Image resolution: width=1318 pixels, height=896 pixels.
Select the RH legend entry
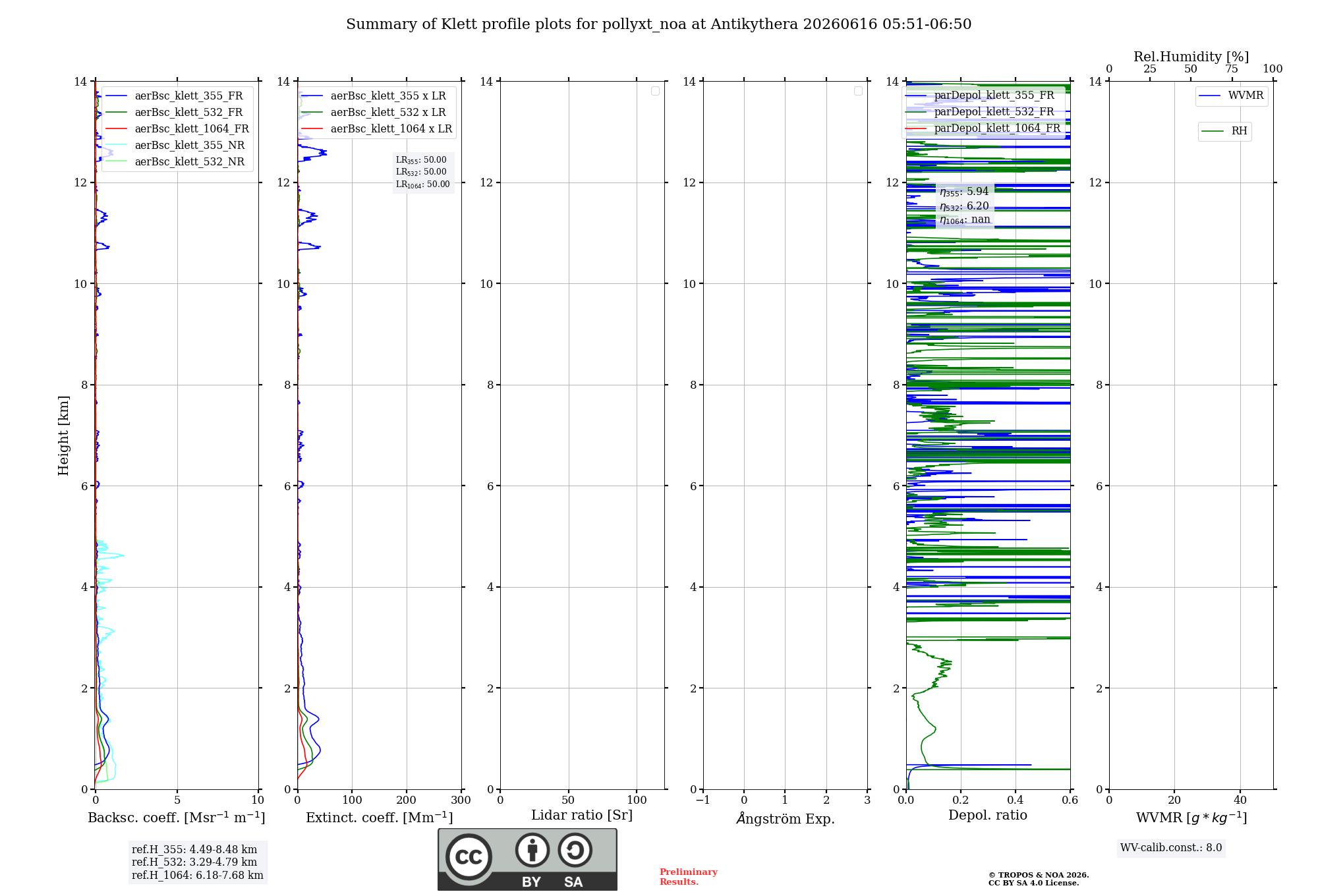[1224, 131]
